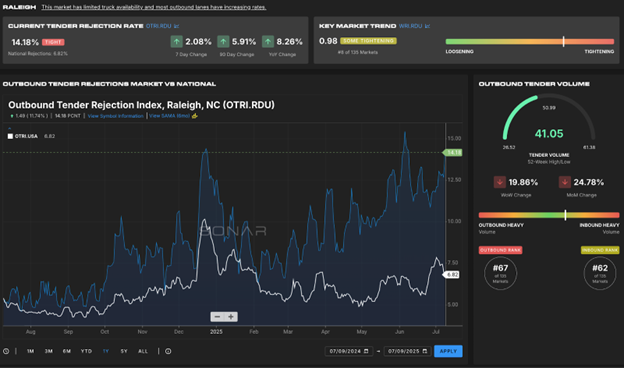Click the green 14.18 price axis label
Viewport: 624px width, 368px height.
click(x=453, y=152)
